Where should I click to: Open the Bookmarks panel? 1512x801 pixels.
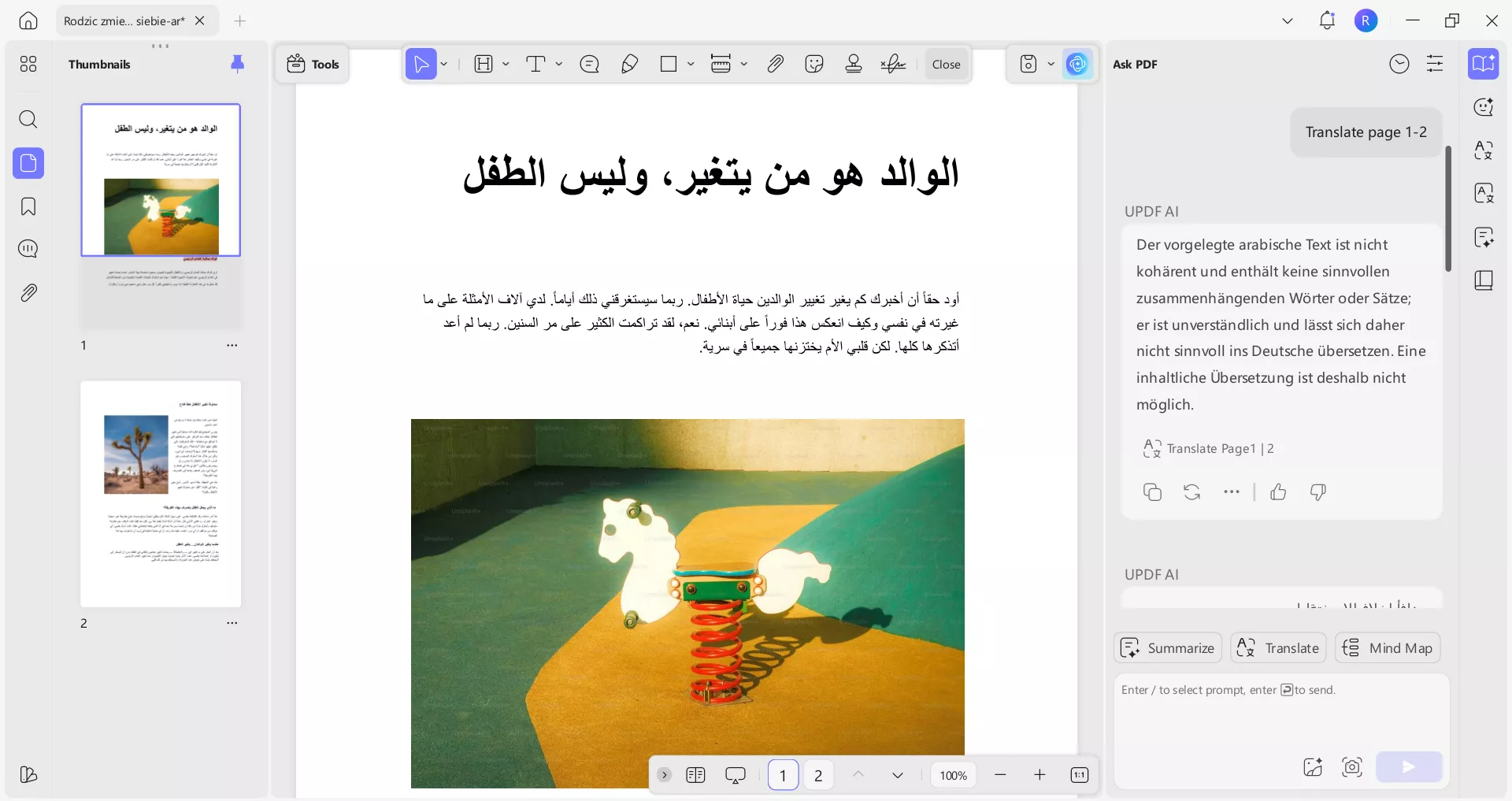[x=28, y=206]
